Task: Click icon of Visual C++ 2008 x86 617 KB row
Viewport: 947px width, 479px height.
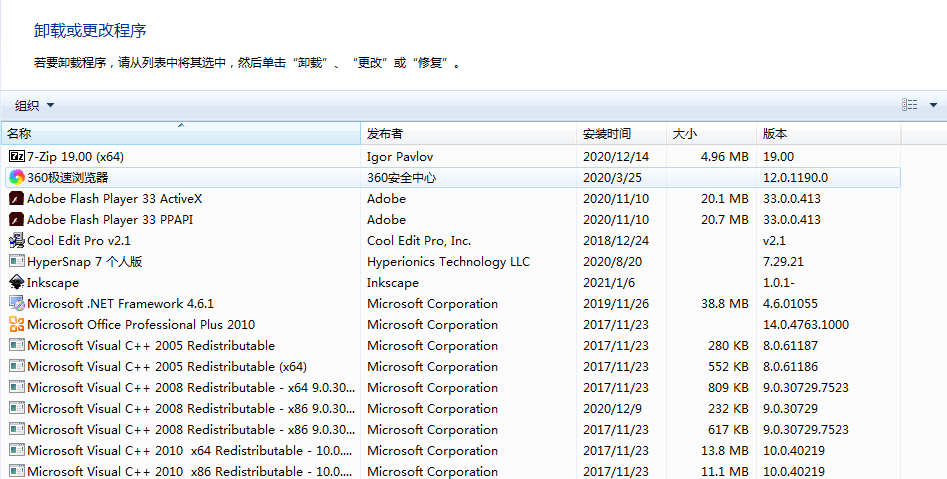Action: click(x=17, y=429)
